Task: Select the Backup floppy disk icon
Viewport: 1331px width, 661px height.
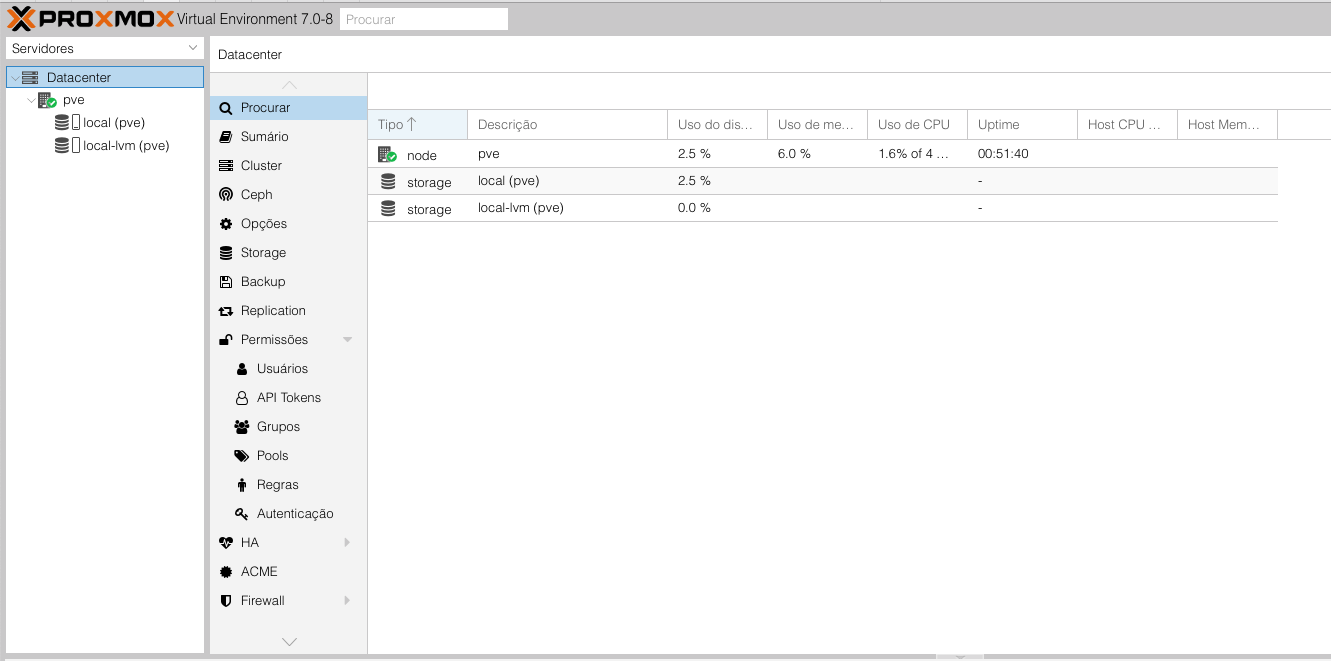Action: pyautogui.click(x=226, y=282)
